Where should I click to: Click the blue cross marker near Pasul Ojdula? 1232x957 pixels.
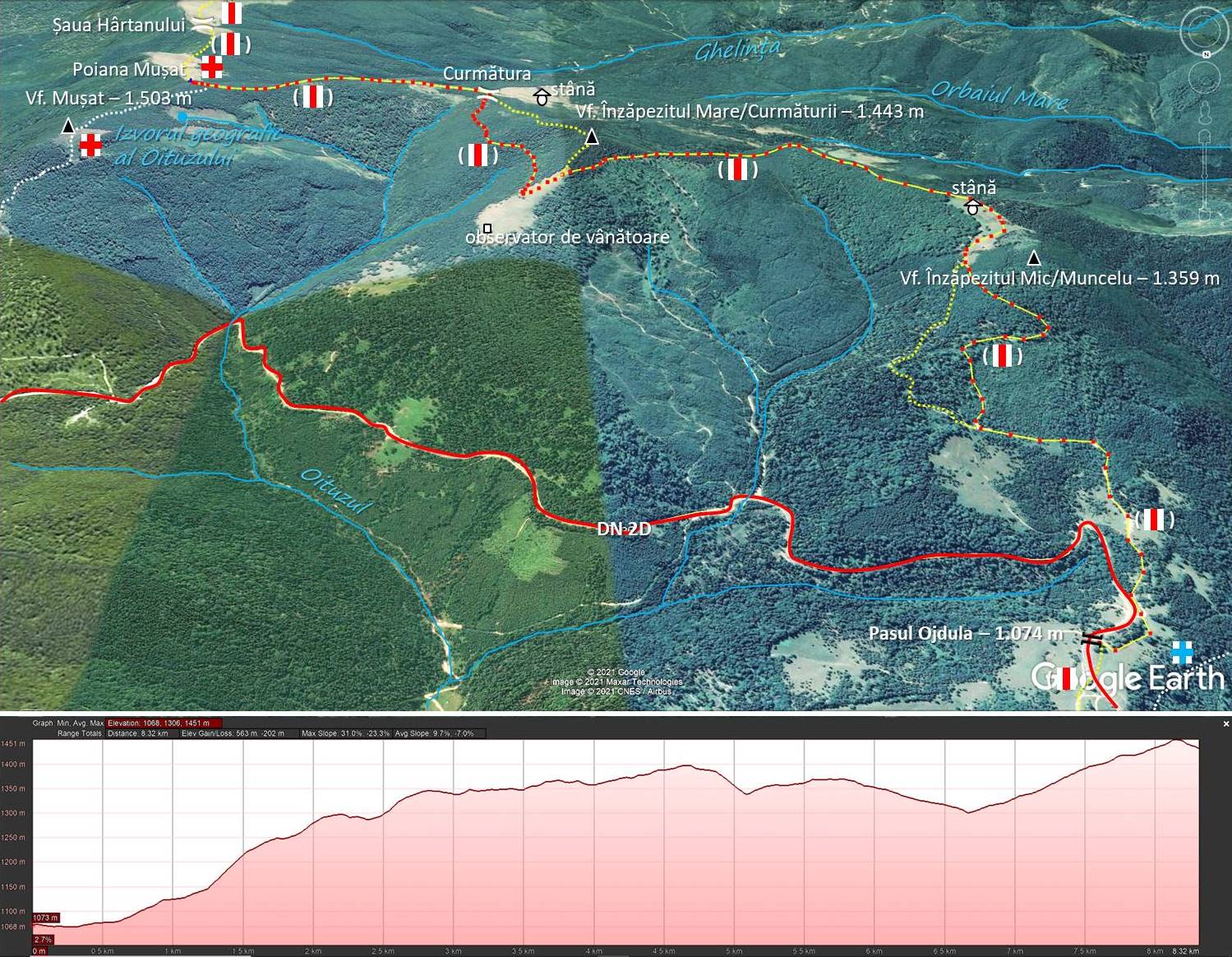pyautogui.click(x=1182, y=652)
